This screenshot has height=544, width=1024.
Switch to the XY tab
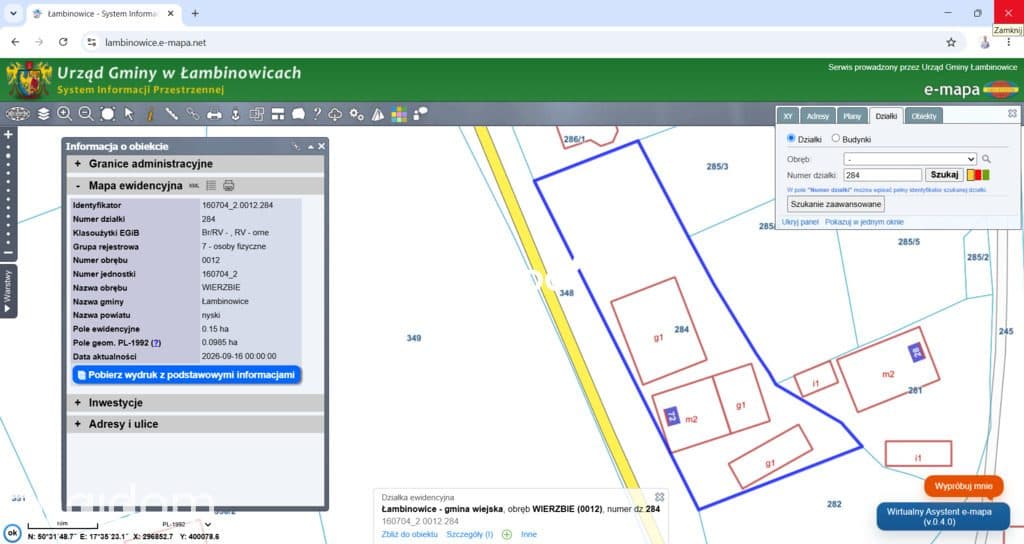click(788, 116)
